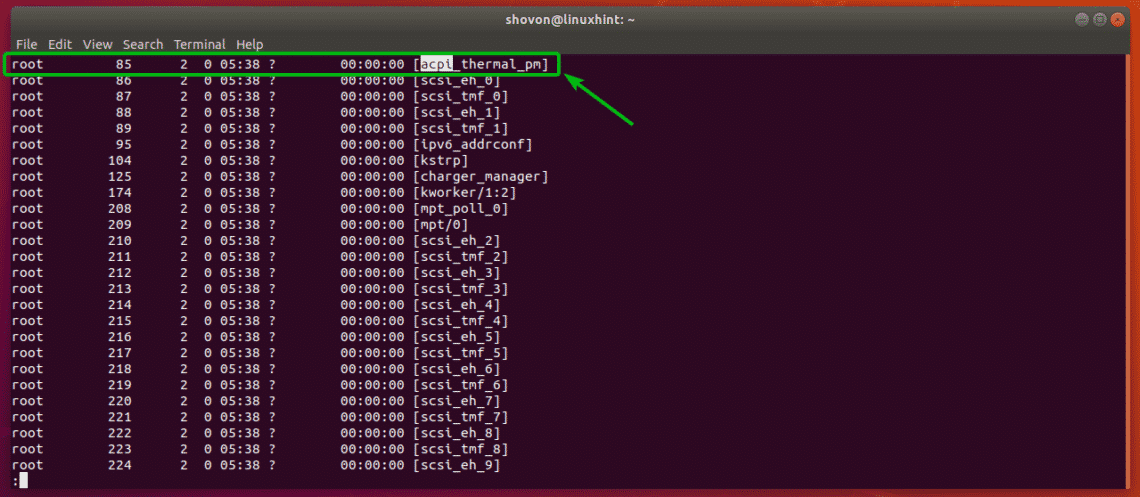Click the [scsi_tmf_0] process name

pyautogui.click(x=460, y=97)
